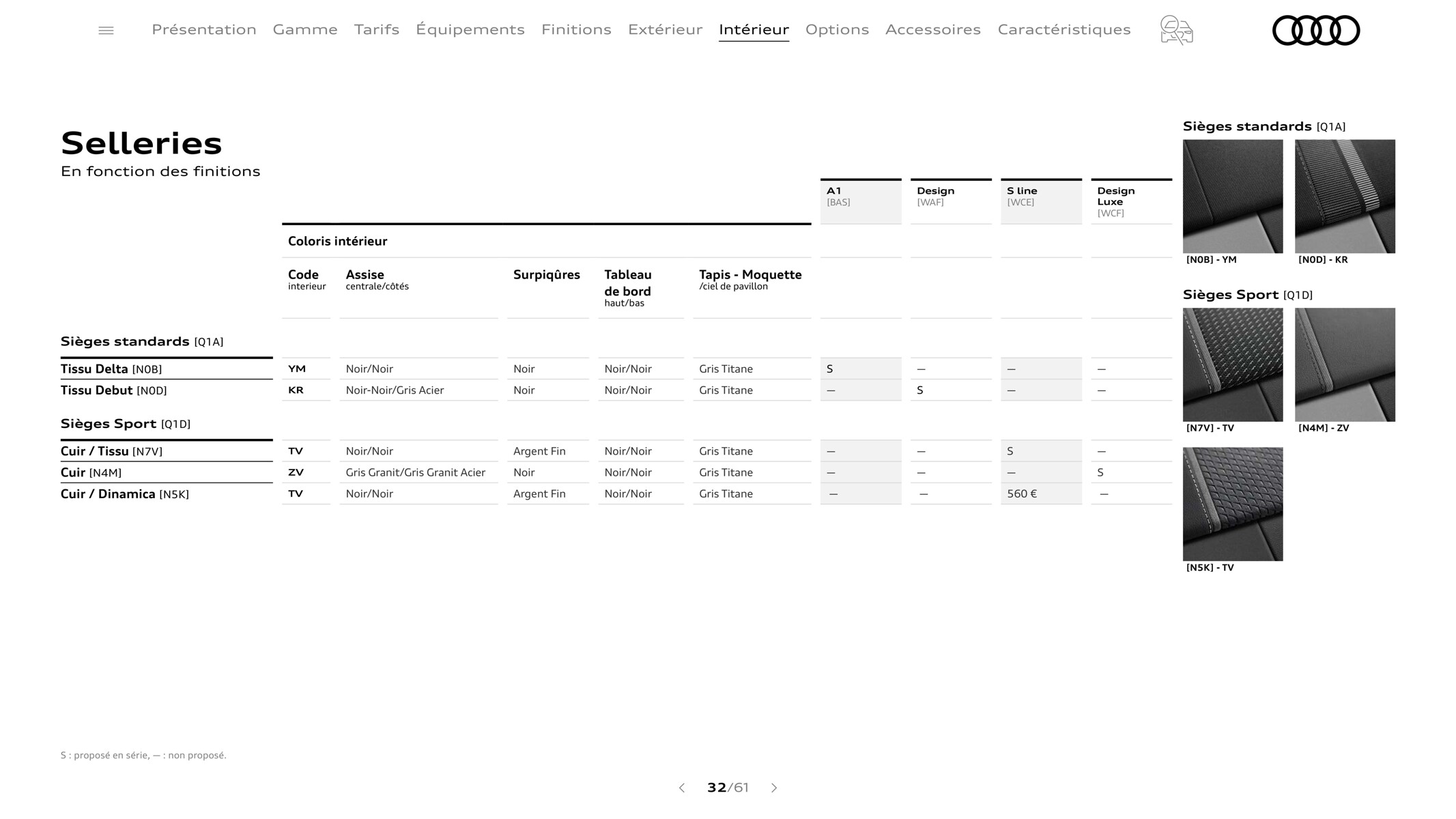
Task: Click the Coloris intérieur heading
Action: 337,241
